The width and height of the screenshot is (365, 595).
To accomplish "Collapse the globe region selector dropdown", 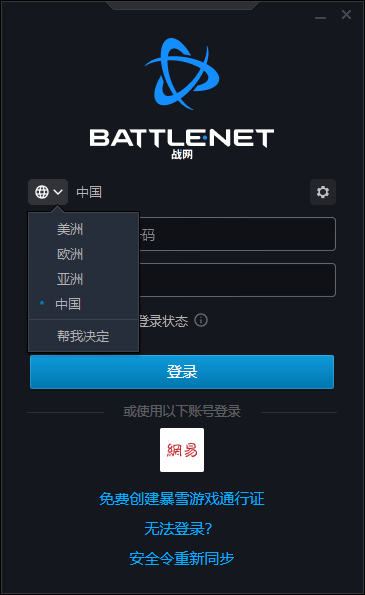I will pyautogui.click(x=48, y=192).
